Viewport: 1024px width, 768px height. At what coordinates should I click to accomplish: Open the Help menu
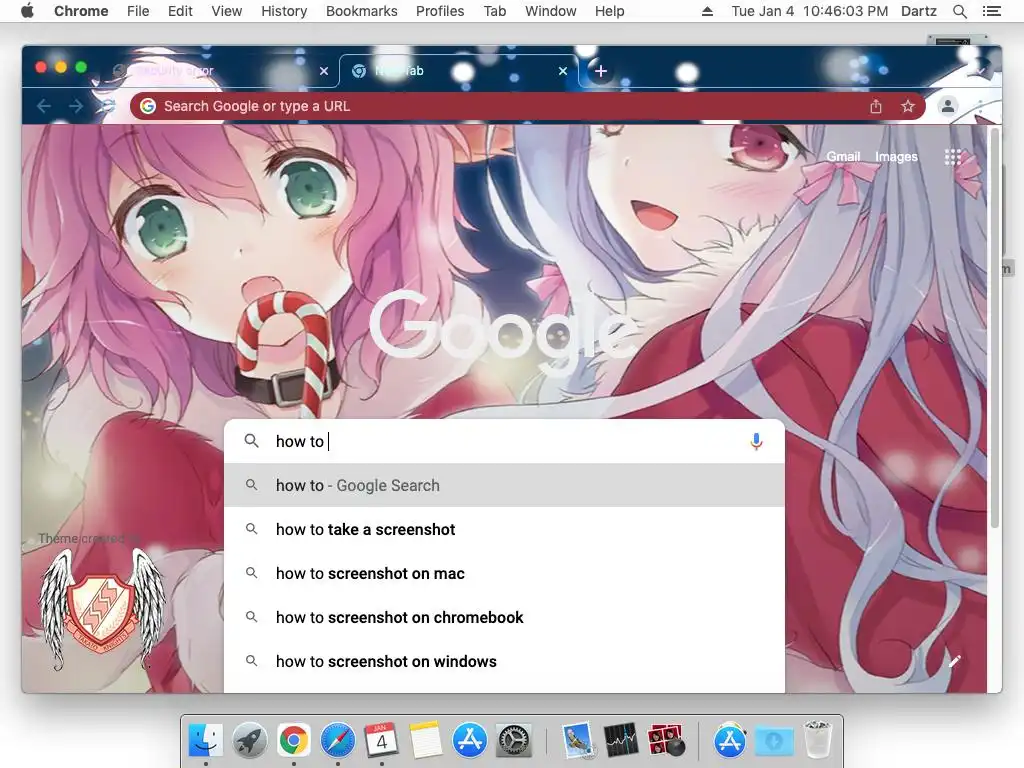[609, 11]
